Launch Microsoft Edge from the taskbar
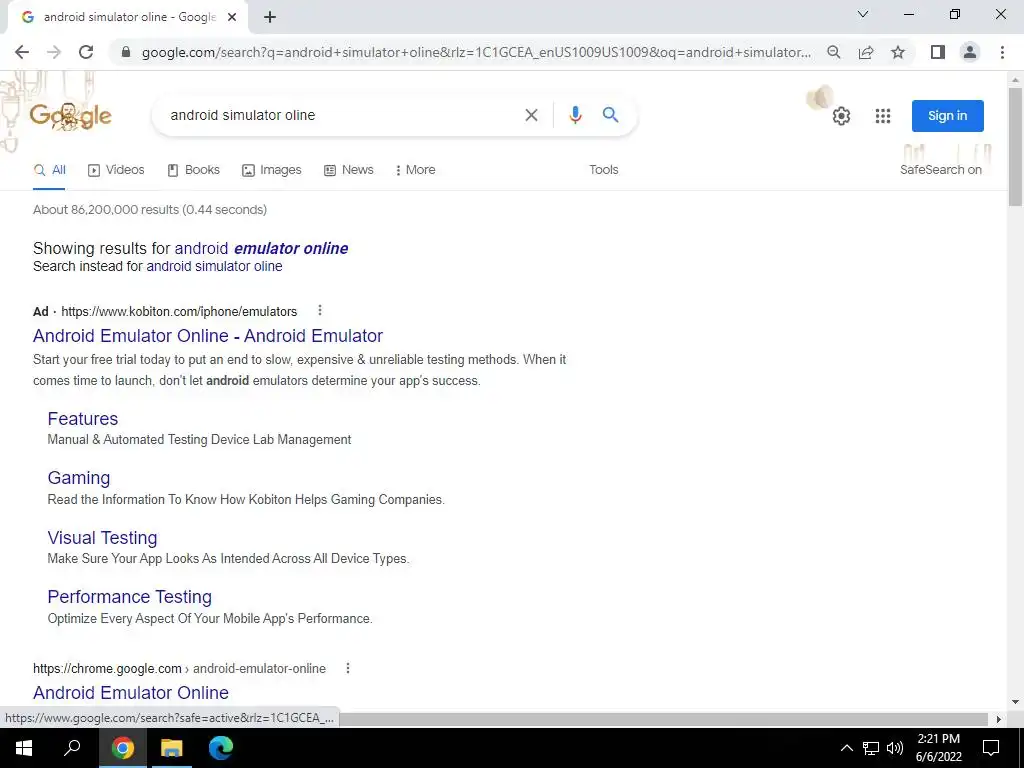Image resolution: width=1024 pixels, height=768 pixels. tap(221, 748)
